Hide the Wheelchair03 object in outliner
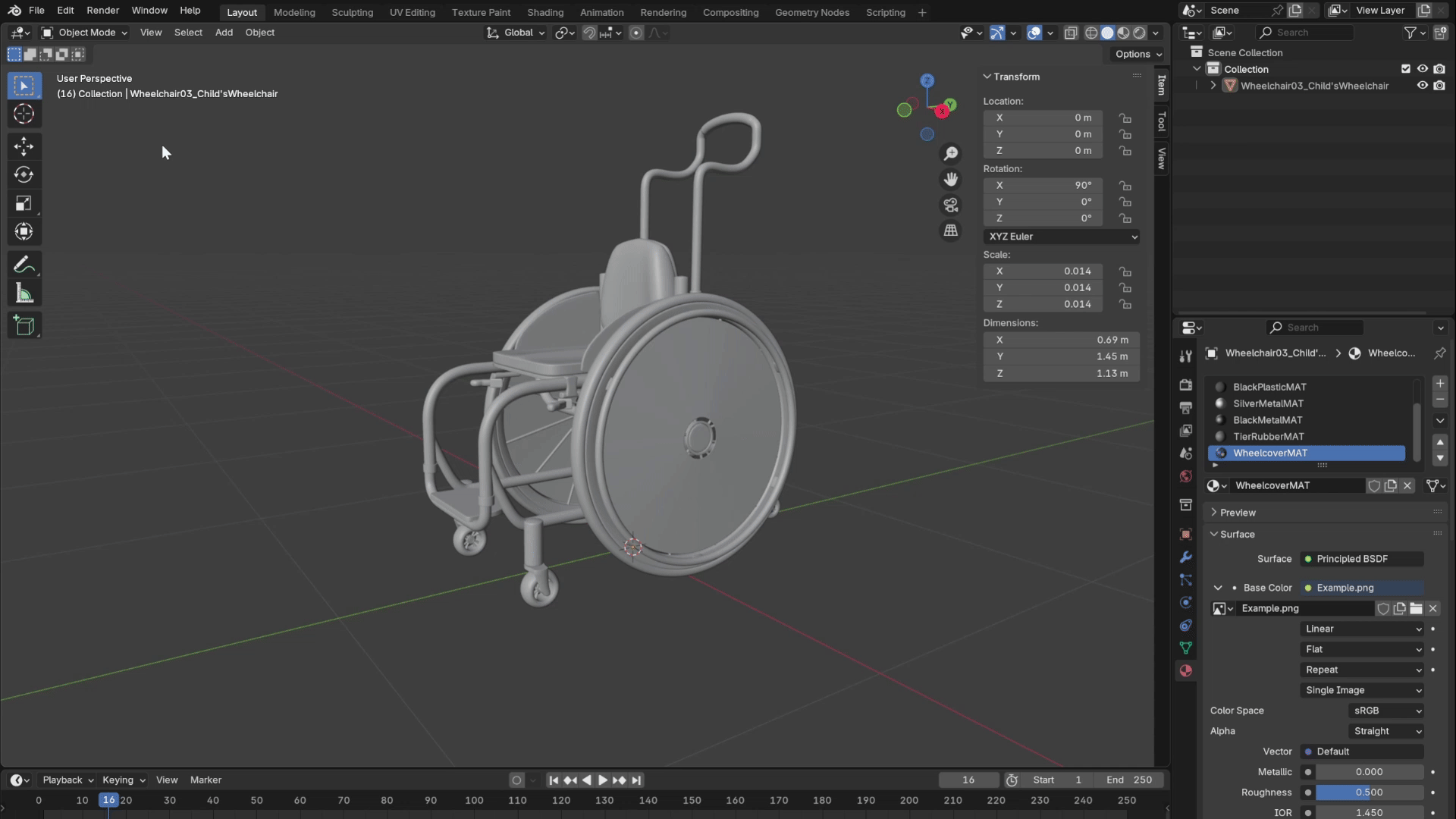This screenshot has width=1456, height=819. [1423, 86]
